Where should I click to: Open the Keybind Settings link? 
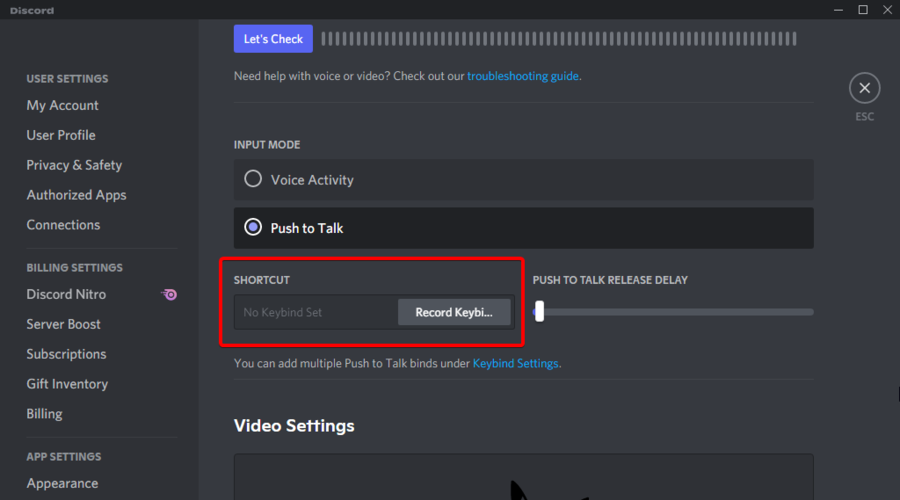point(515,363)
